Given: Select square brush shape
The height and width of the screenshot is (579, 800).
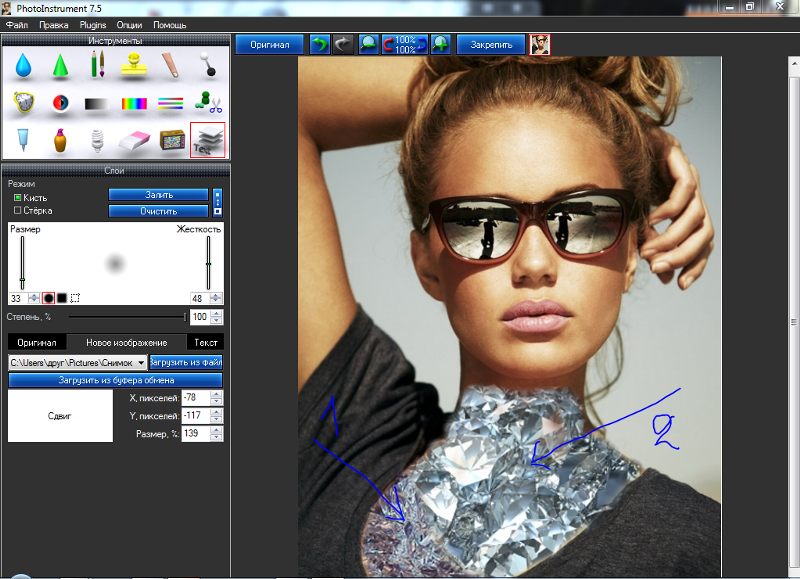Looking at the screenshot, I should (62, 298).
